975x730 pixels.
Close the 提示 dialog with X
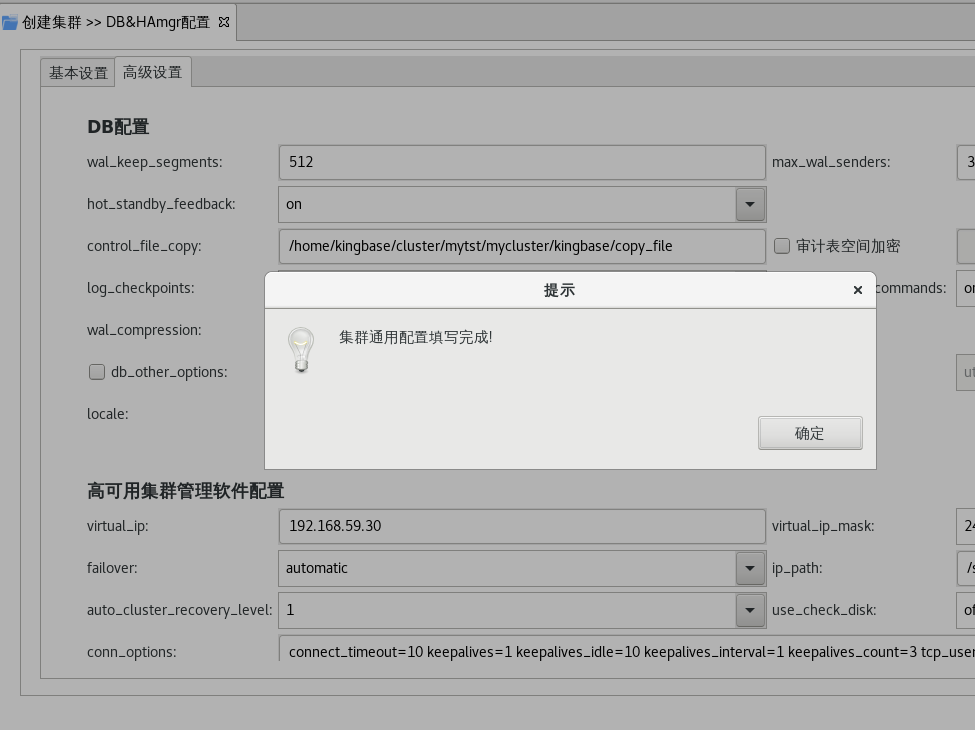[857, 290]
